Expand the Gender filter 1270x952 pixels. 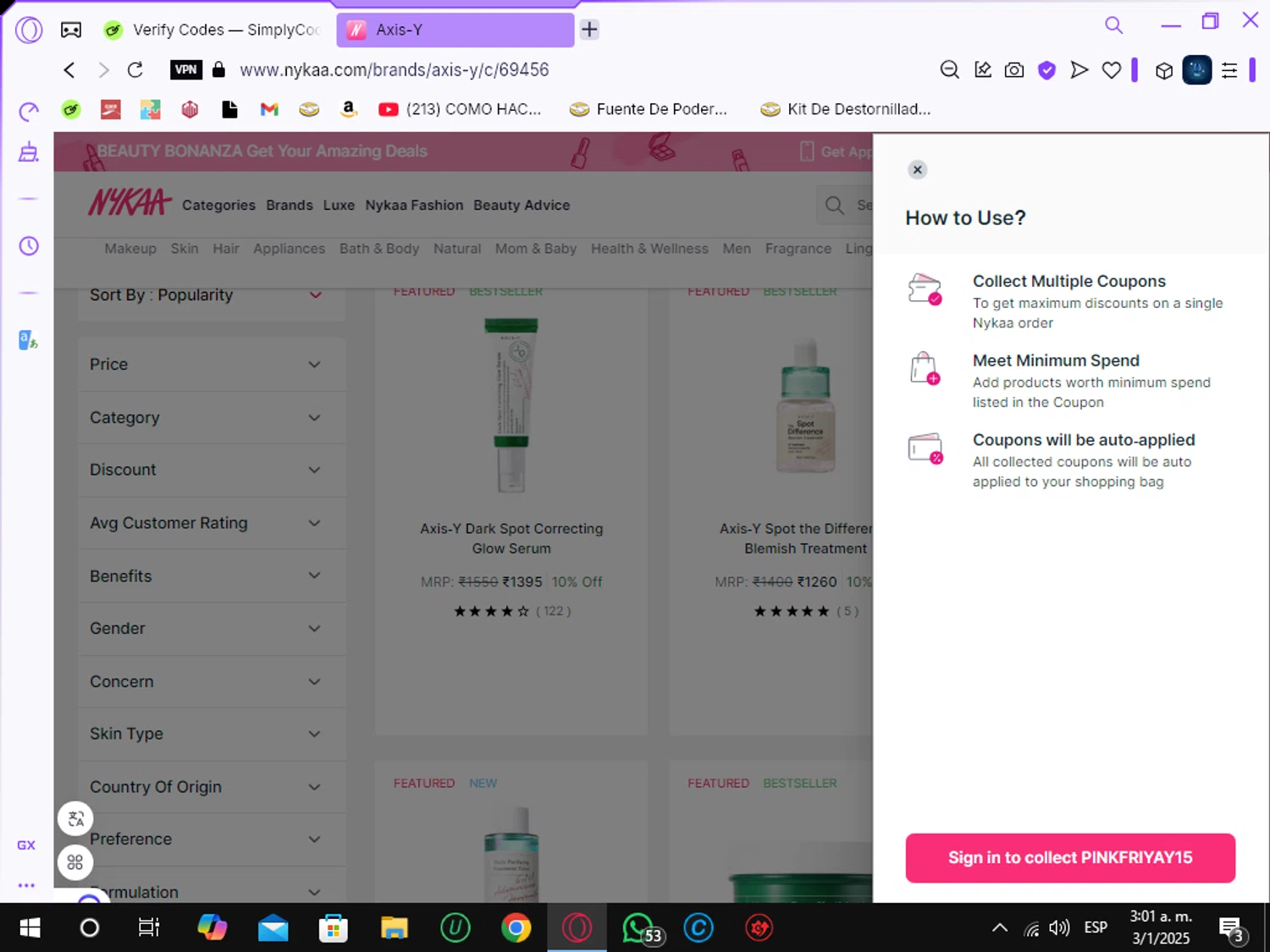212,629
